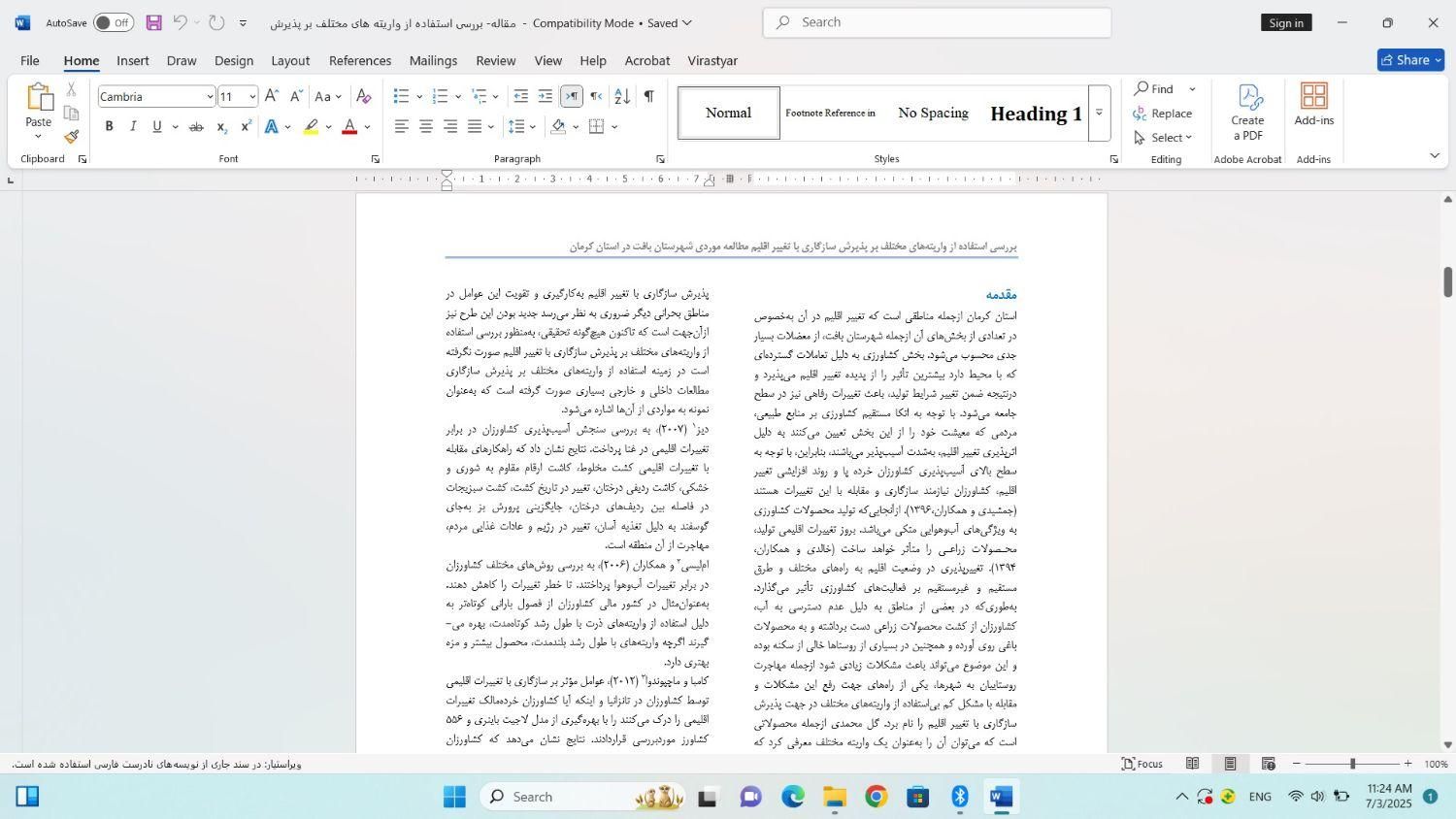Apply Heading 1 style
This screenshot has height=819, width=1456.
[1036, 113]
